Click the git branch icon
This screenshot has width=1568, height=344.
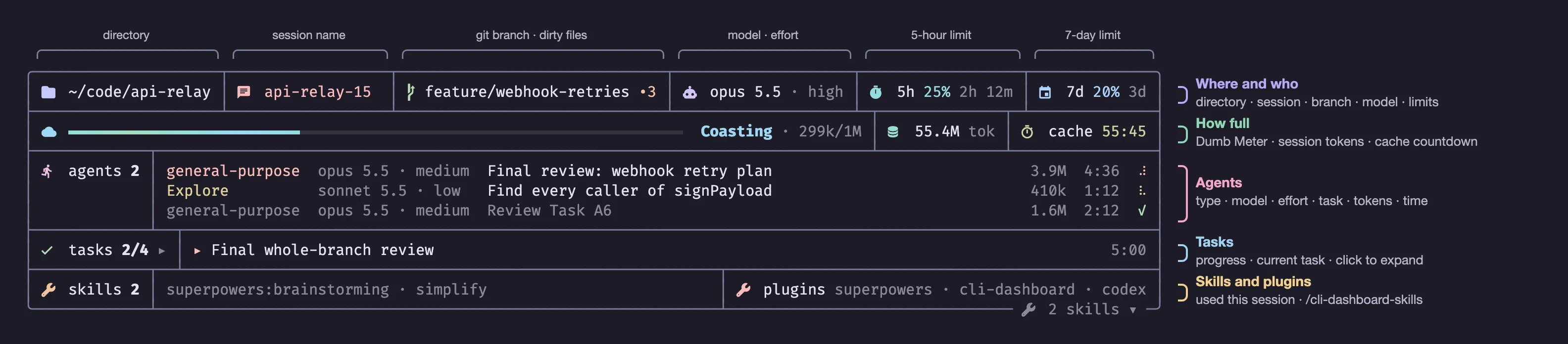pyautogui.click(x=410, y=92)
